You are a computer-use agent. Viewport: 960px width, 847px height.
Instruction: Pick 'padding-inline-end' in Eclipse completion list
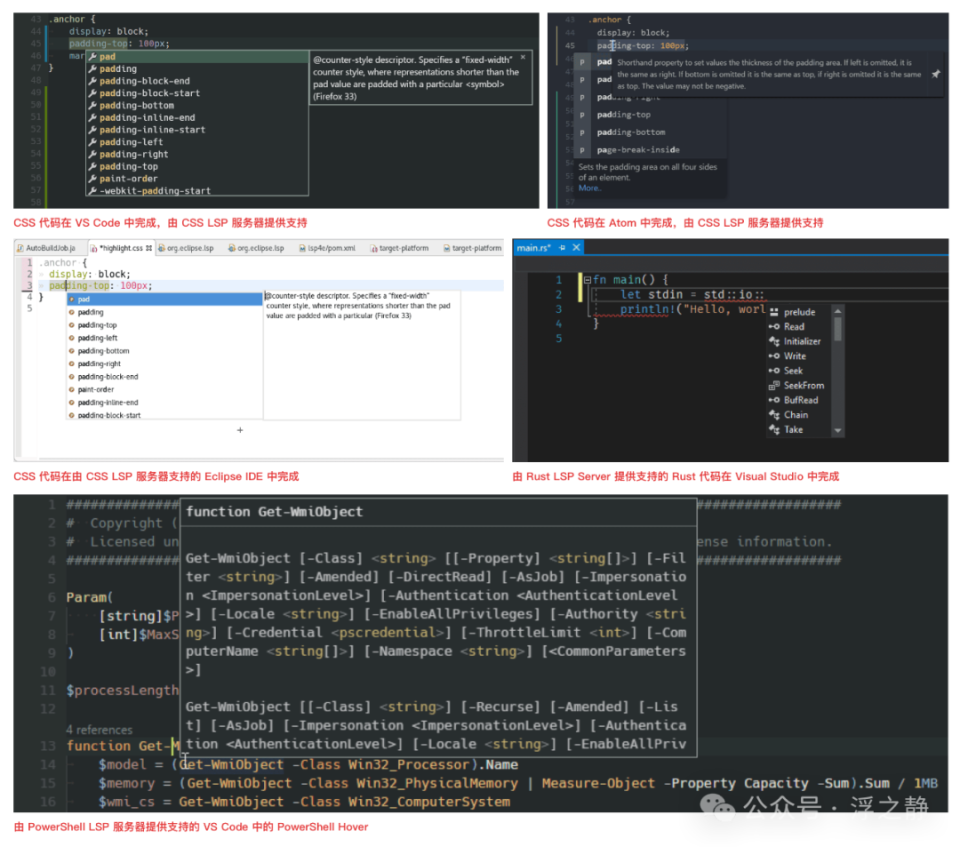point(165,402)
